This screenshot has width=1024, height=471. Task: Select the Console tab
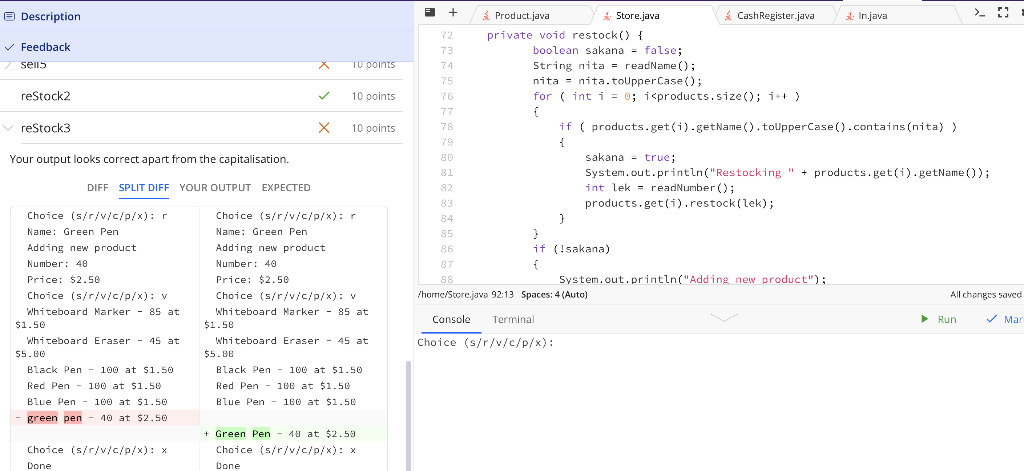tap(451, 319)
